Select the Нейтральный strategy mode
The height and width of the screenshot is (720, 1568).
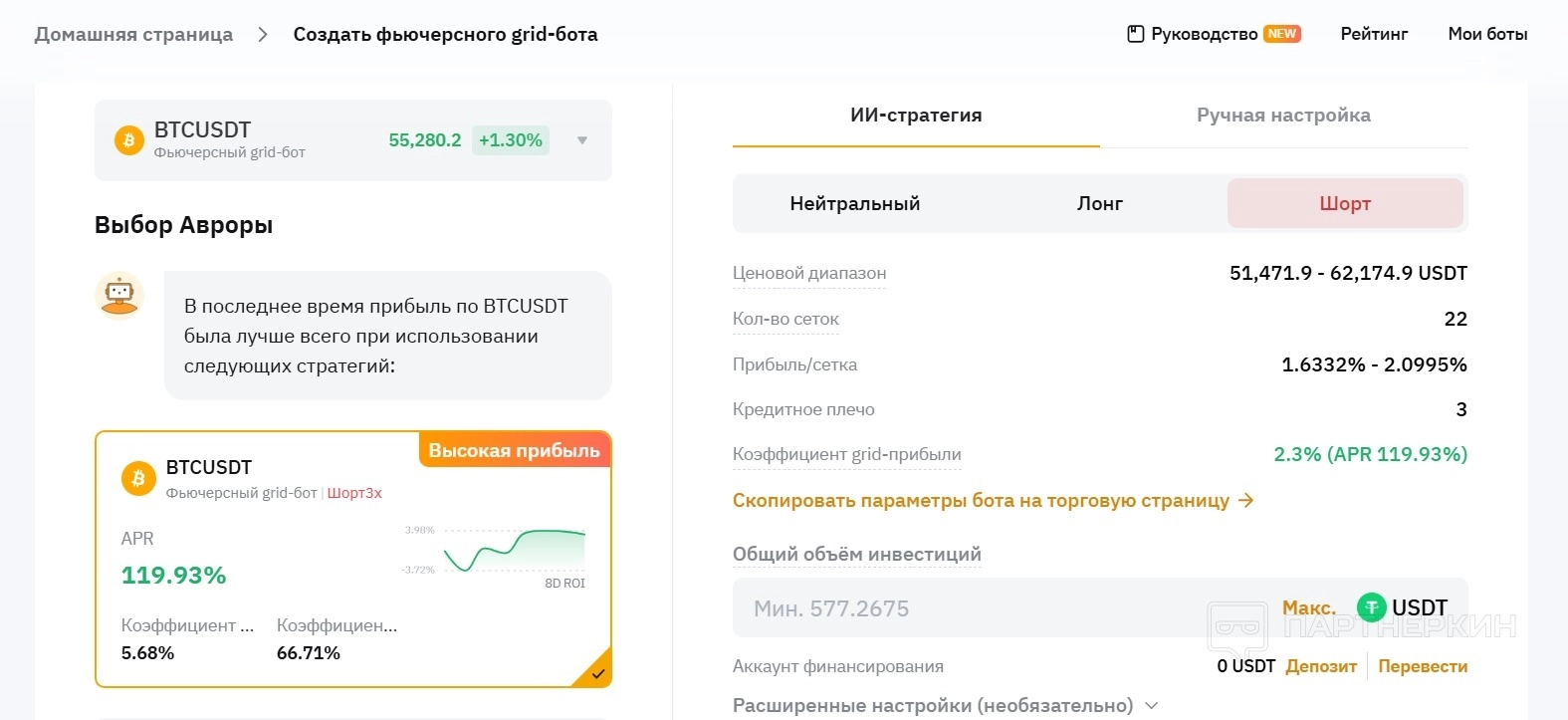coord(854,203)
